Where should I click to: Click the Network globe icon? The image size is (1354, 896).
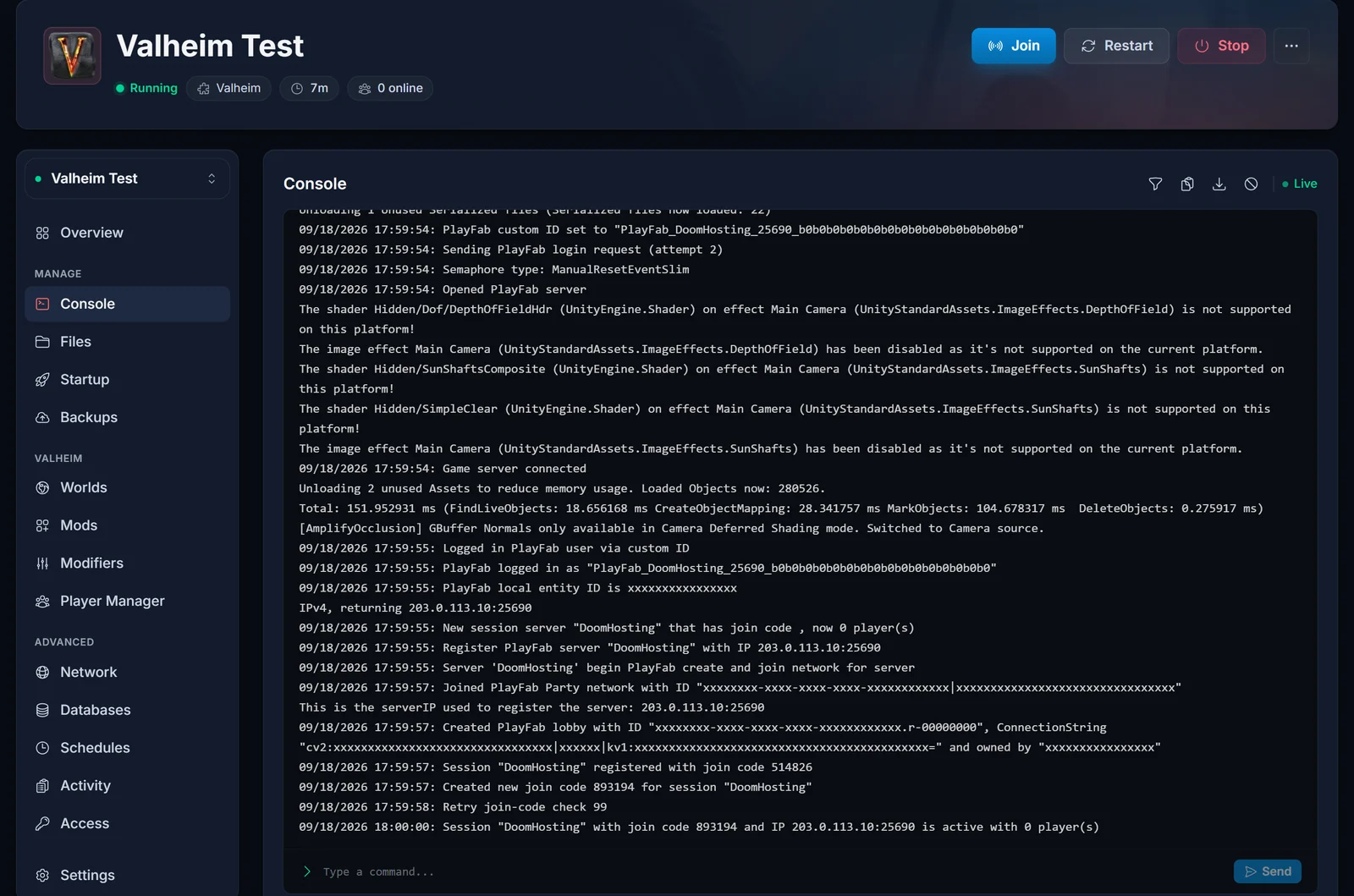(x=42, y=672)
